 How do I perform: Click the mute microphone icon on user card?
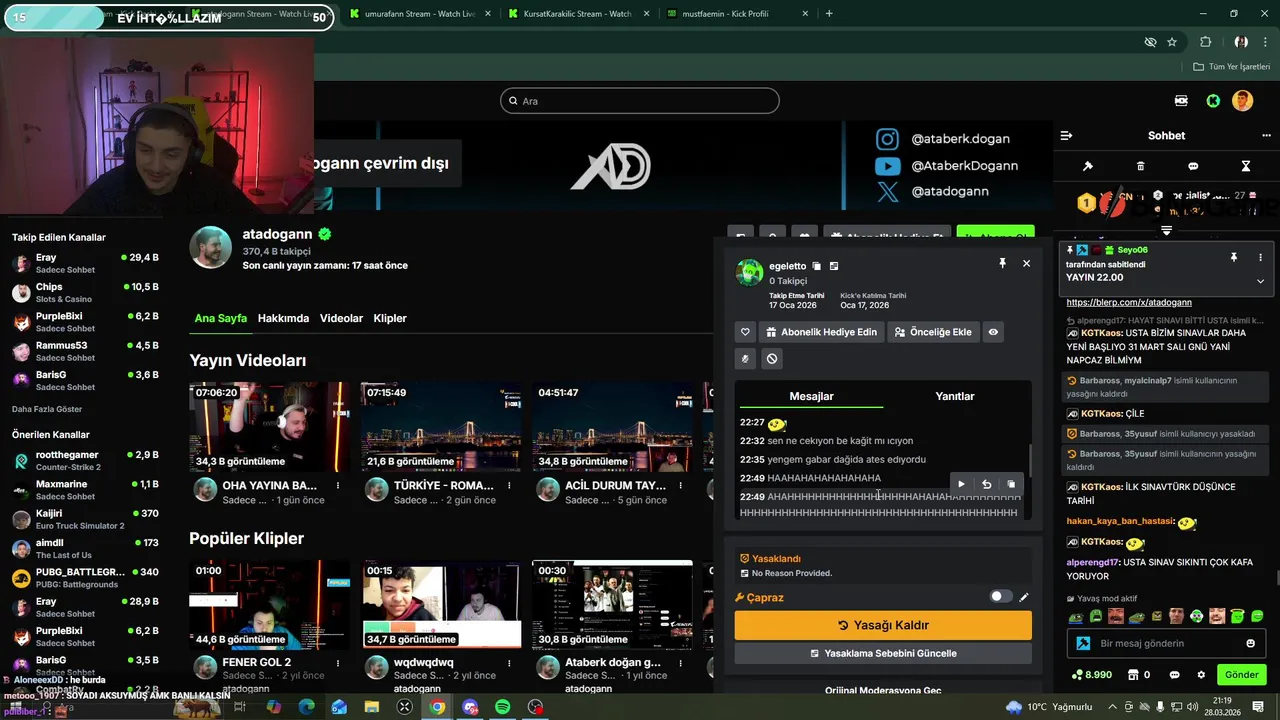coord(745,359)
